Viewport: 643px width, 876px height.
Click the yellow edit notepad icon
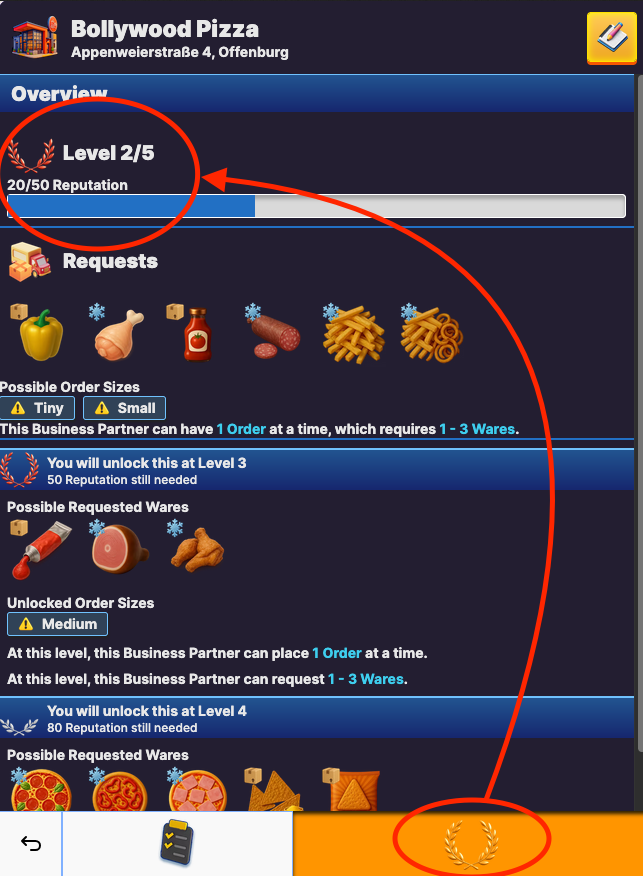coord(612,38)
